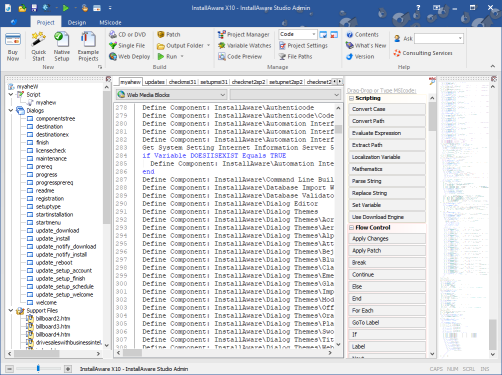Click the Evaluate Expression command
This screenshot has height=375, width=502.
[387, 133]
